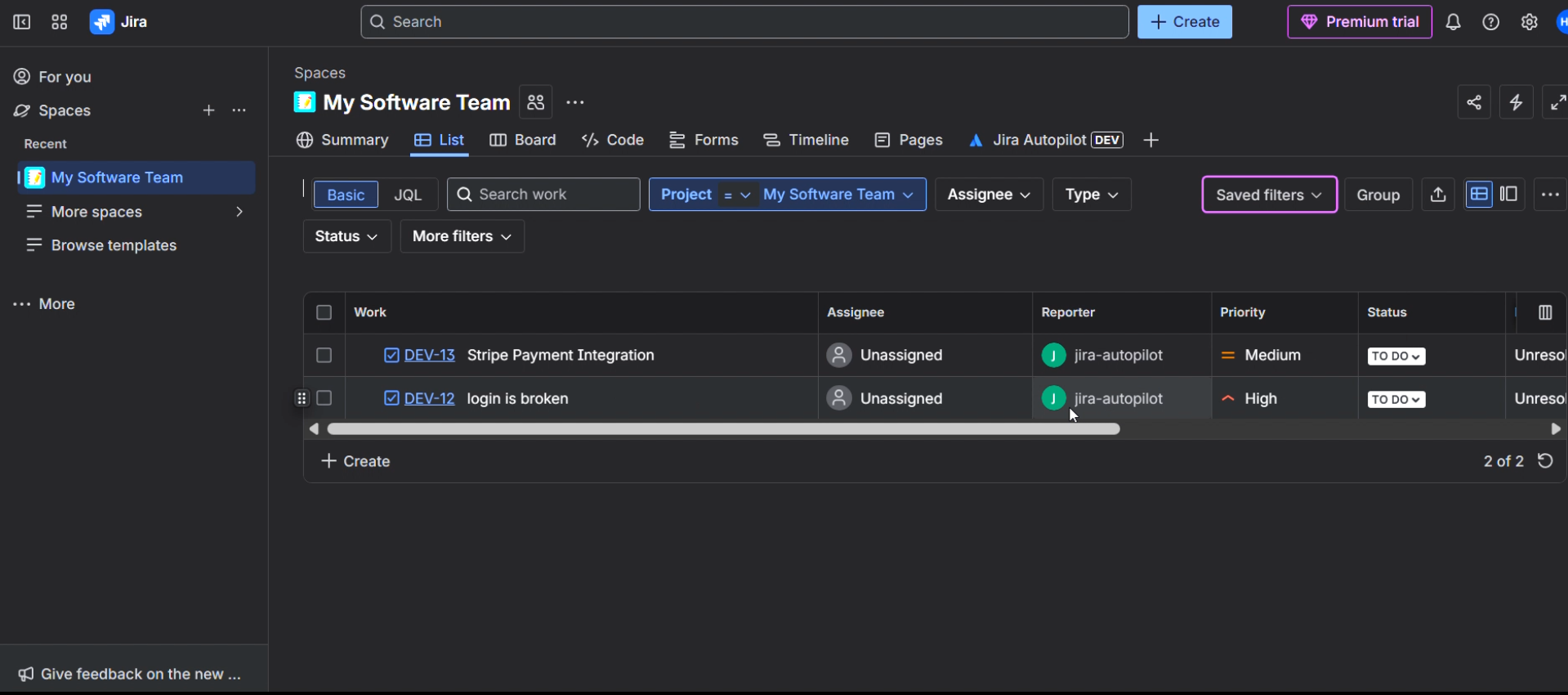The width and height of the screenshot is (1568, 695).
Task: Click the blue Create button in the header
Action: (1185, 22)
